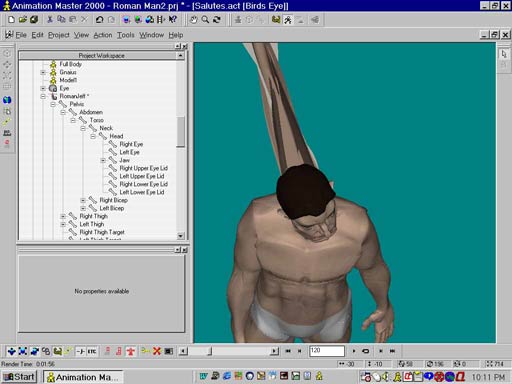
Task: Click the Cut scissors icon
Action: 50,20
